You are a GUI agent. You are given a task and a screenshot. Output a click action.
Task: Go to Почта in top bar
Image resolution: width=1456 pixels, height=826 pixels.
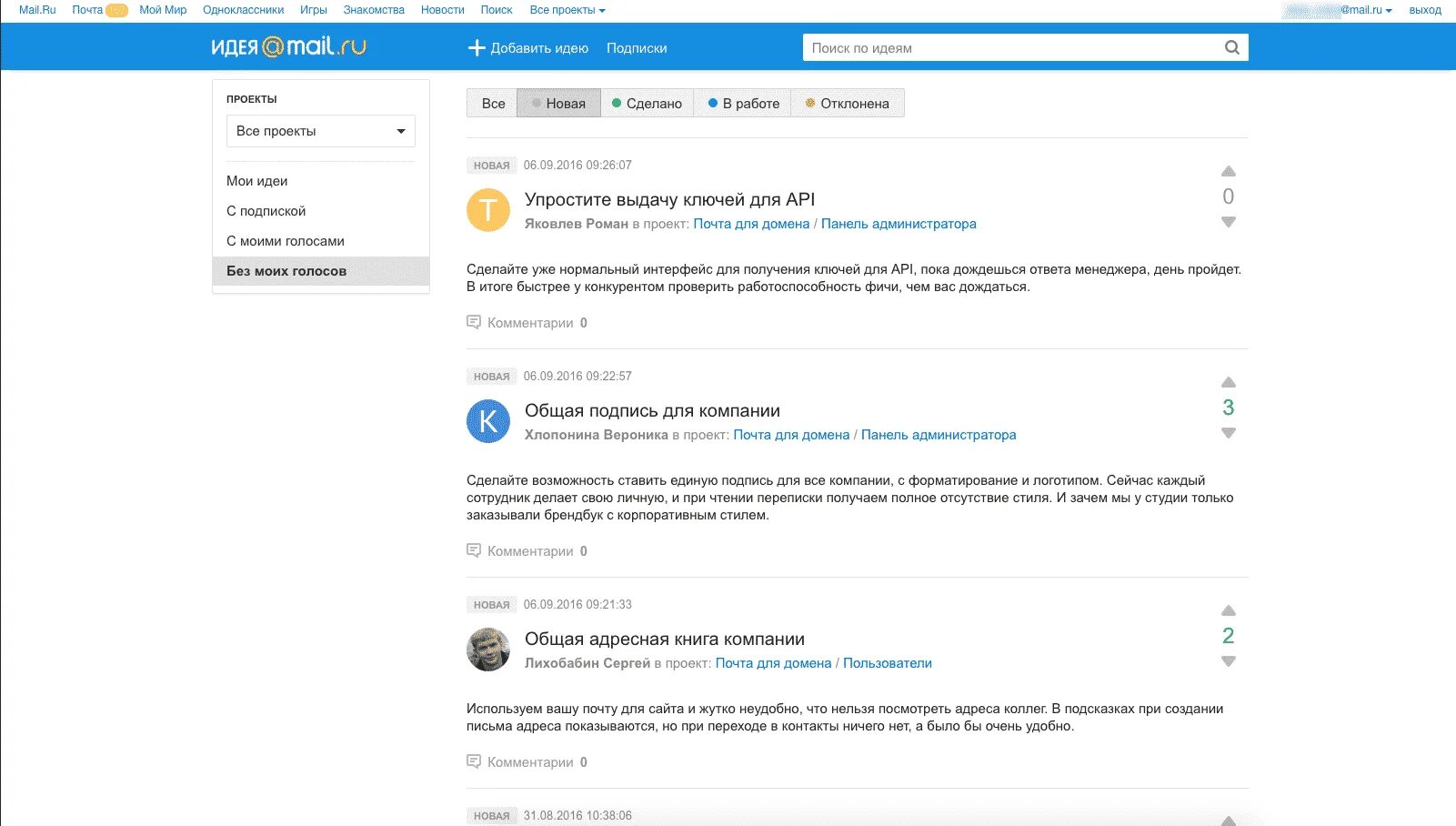point(87,10)
